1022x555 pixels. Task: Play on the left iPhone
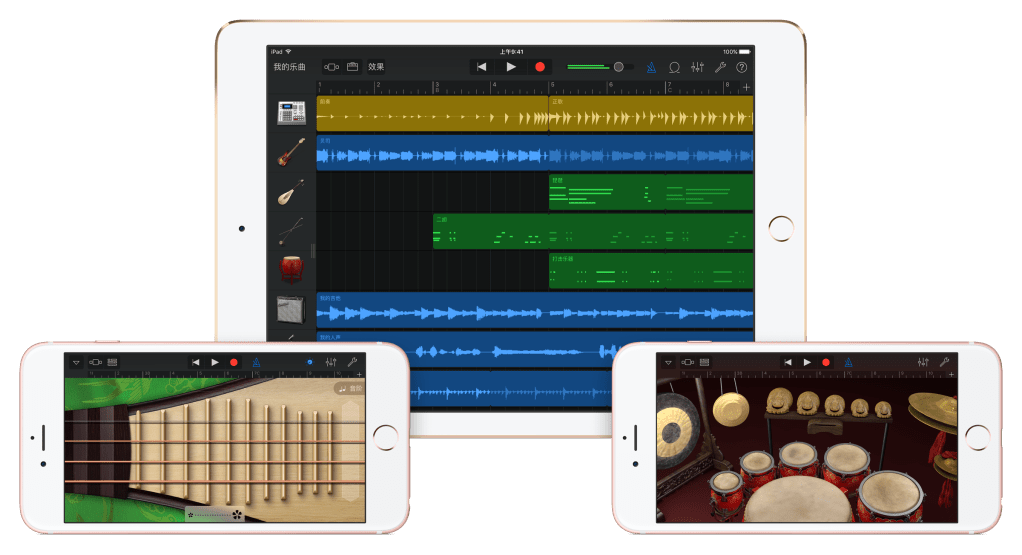pyautogui.click(x=215, y=362)
